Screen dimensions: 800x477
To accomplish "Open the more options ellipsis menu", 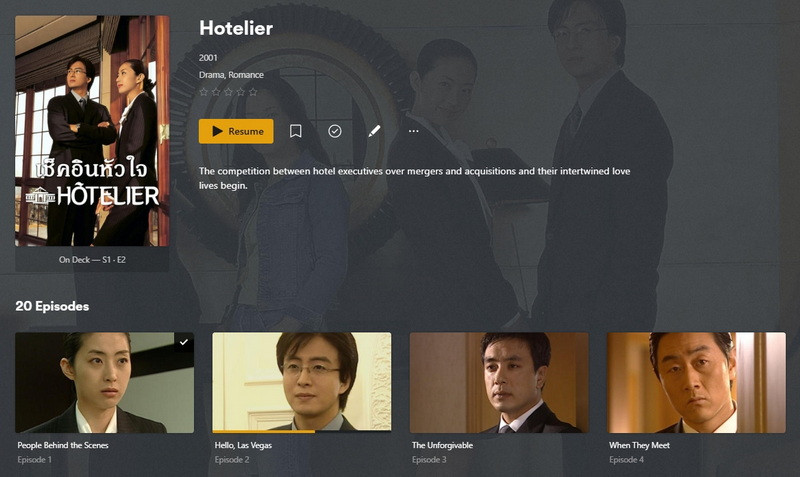I will click(413, 131).
